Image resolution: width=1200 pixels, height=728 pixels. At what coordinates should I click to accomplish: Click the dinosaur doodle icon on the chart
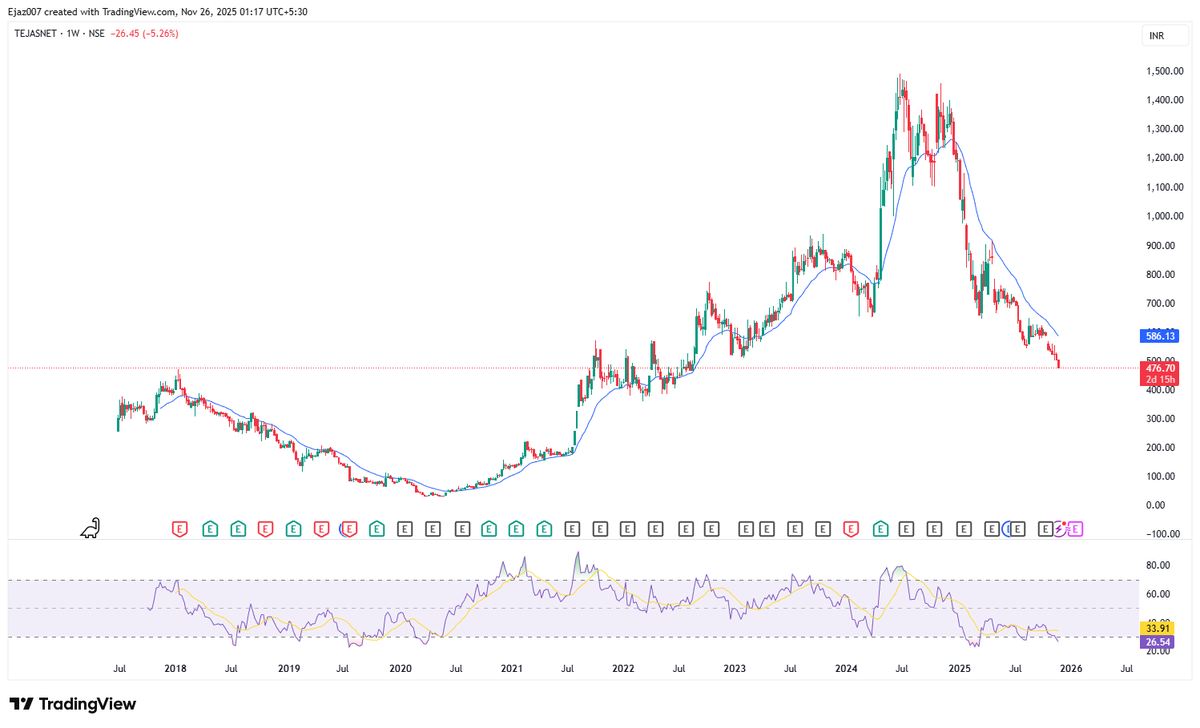click(x=88, y=530)
